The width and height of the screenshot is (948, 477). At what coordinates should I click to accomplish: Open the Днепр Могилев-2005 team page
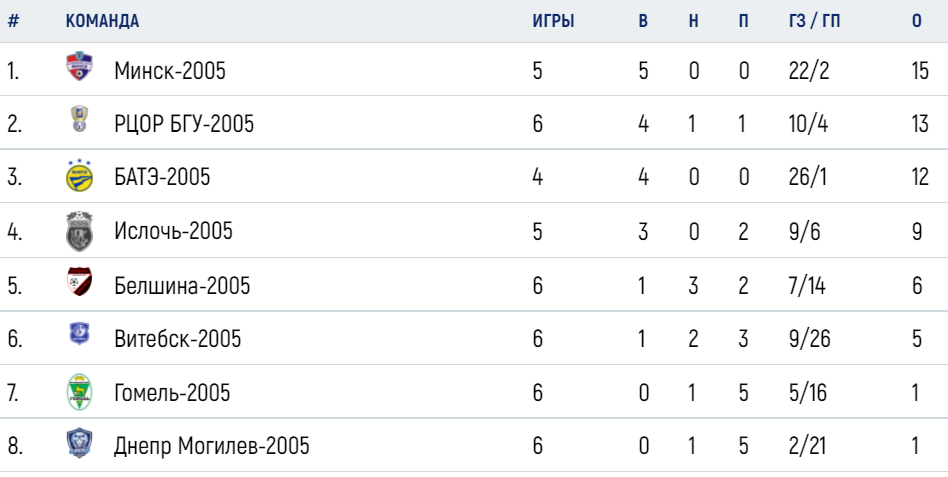pyautogui.click(x=212, y=446)
